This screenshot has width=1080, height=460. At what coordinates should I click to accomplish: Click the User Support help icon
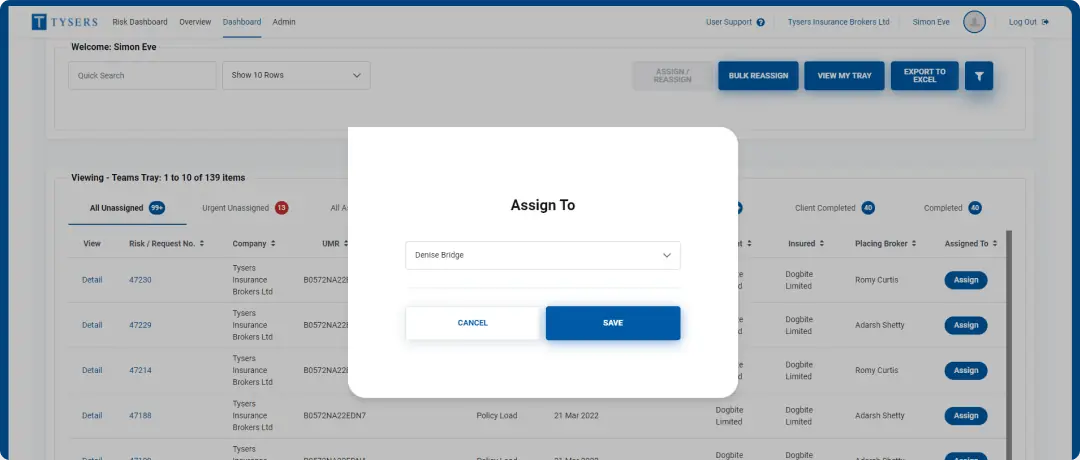760,22
